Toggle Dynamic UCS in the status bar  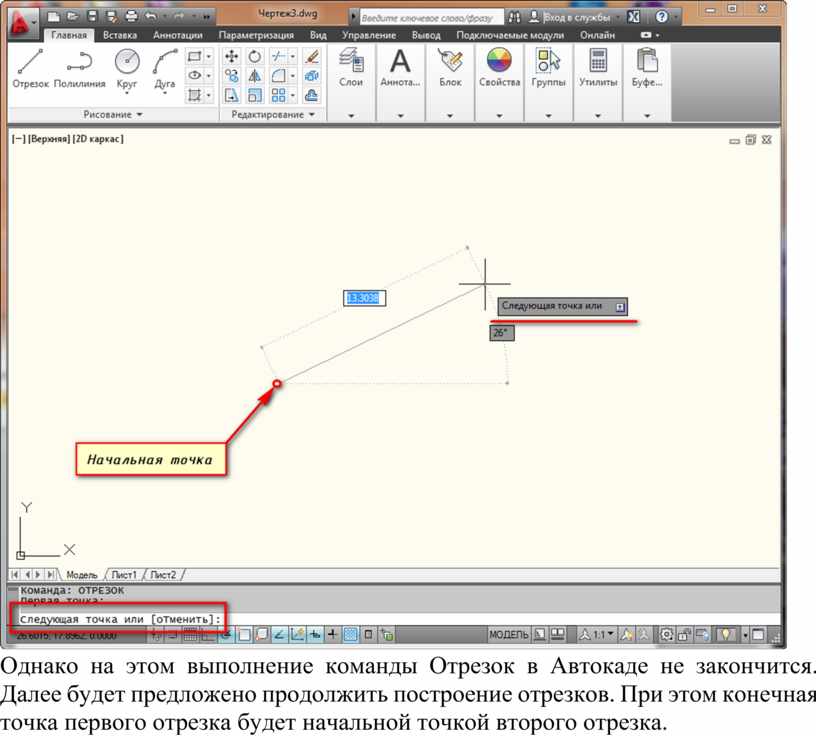(297, 635)
